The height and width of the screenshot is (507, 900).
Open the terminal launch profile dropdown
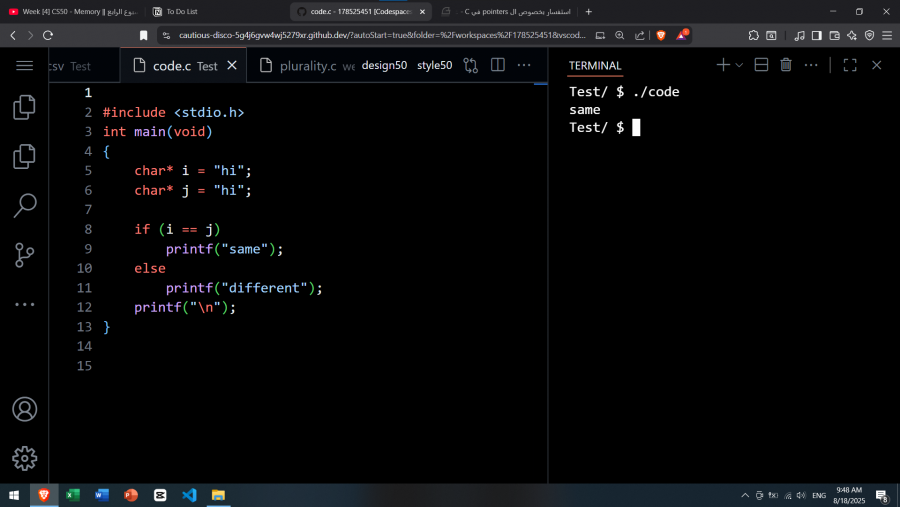[739, 65]
